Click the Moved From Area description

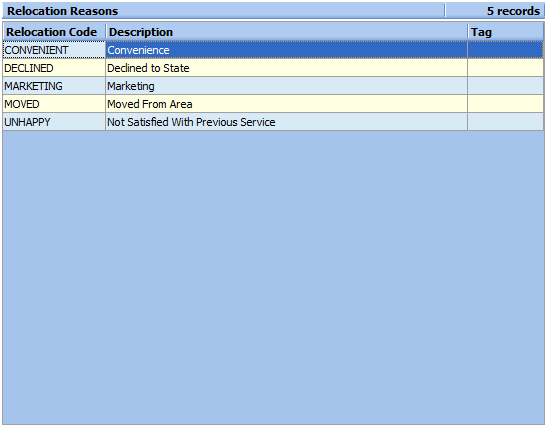[286, 104]
